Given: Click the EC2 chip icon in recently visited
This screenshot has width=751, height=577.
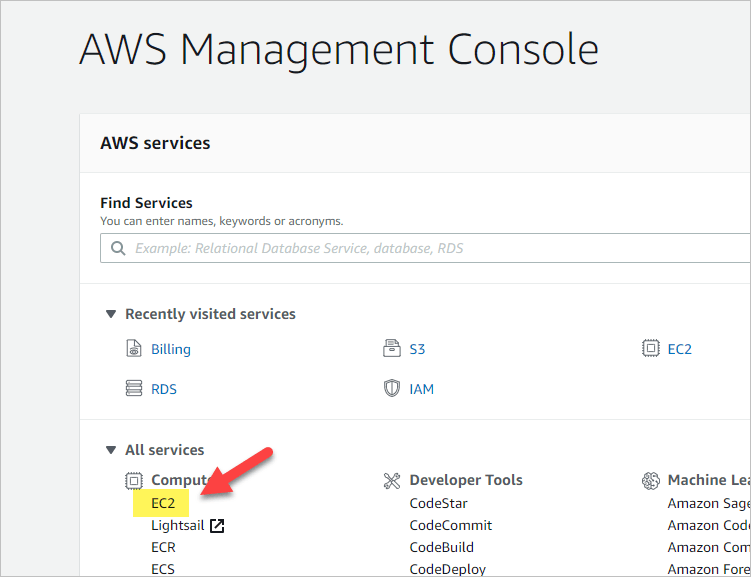Looking at the screenshot, I should [650, 348].
